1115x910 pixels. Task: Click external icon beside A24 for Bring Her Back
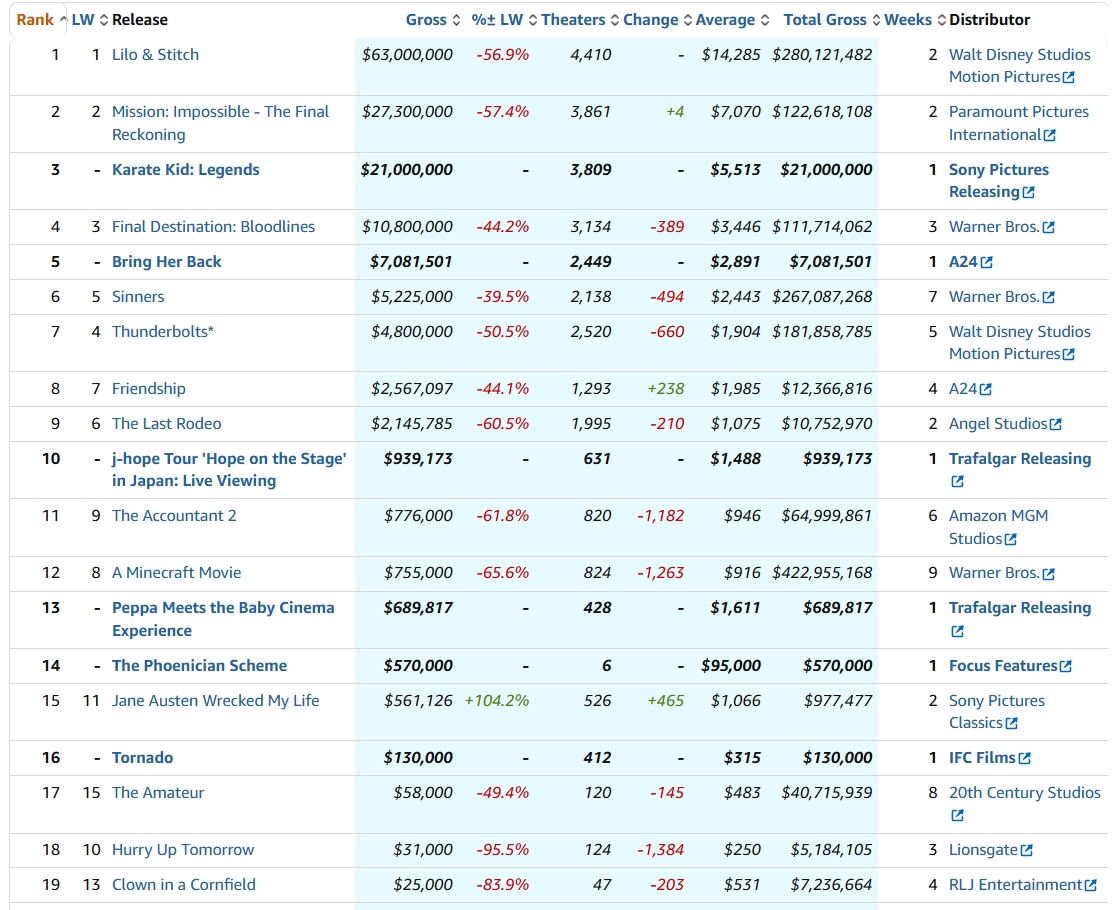(x=986, y=262)
